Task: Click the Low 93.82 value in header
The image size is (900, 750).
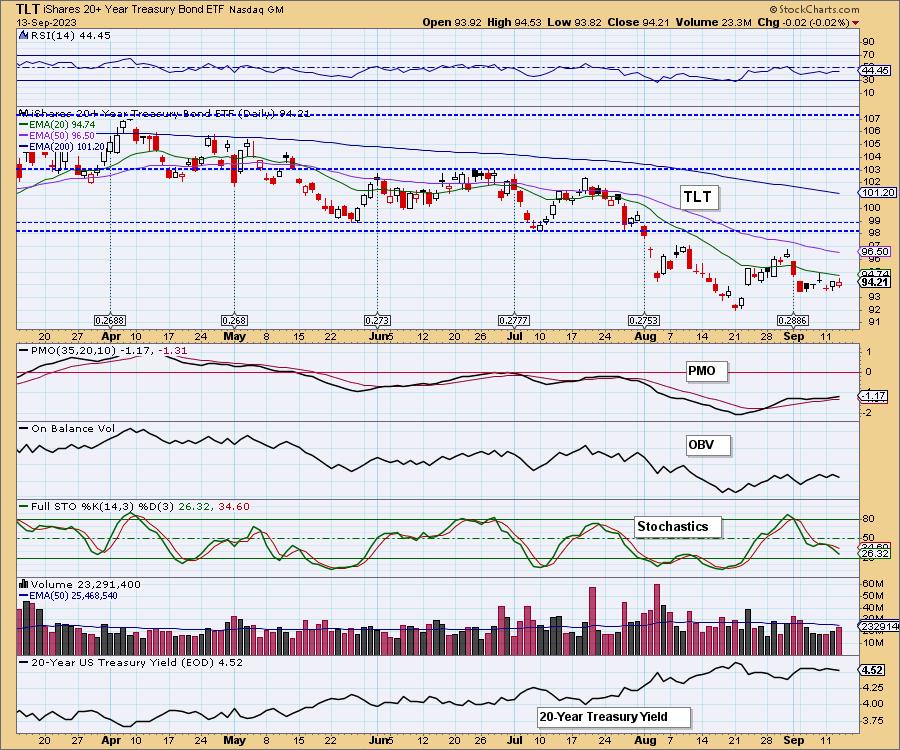Action: pyautogui.click(x=575, y=22)
